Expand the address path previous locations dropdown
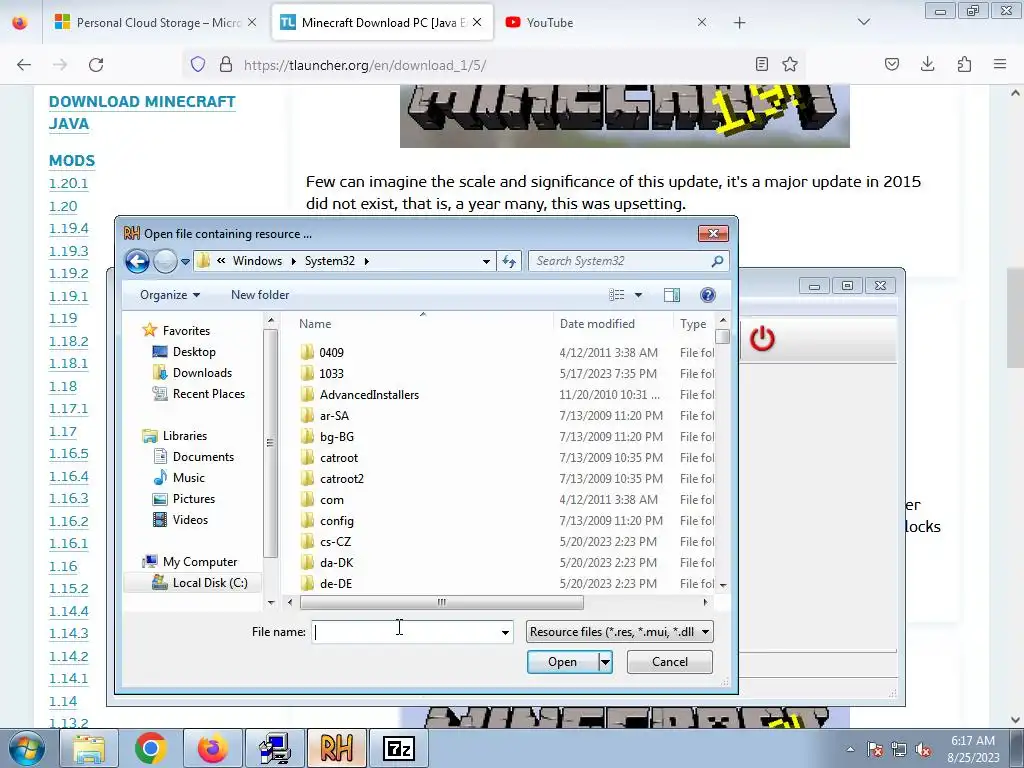The height and width of the screenshot is (768, 1024). coord(486,261)
